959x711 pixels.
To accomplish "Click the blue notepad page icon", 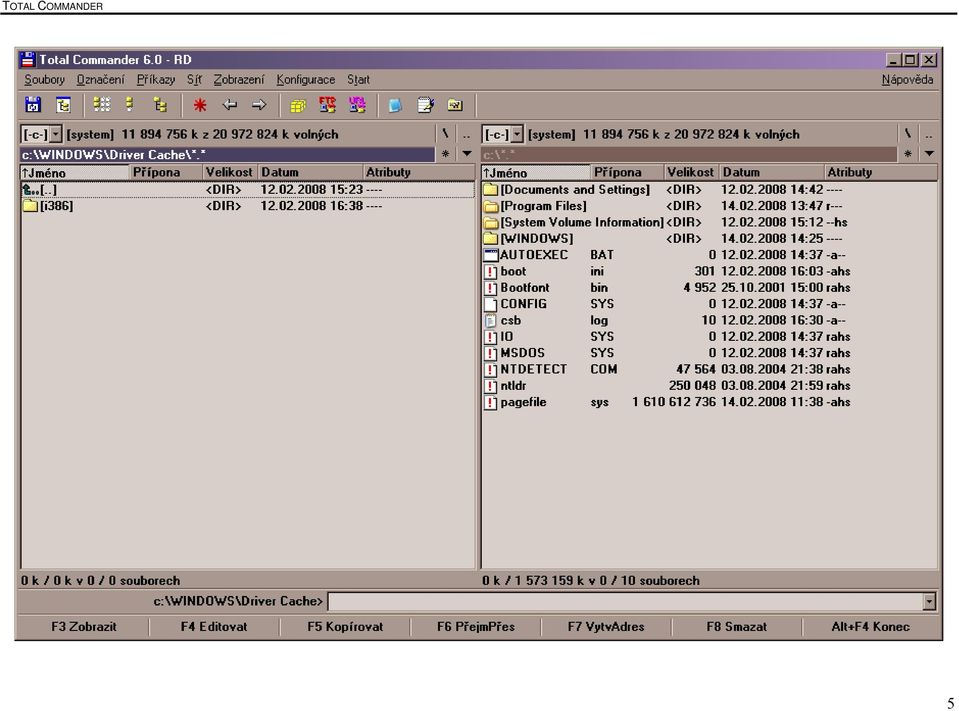I will point(395,105).
